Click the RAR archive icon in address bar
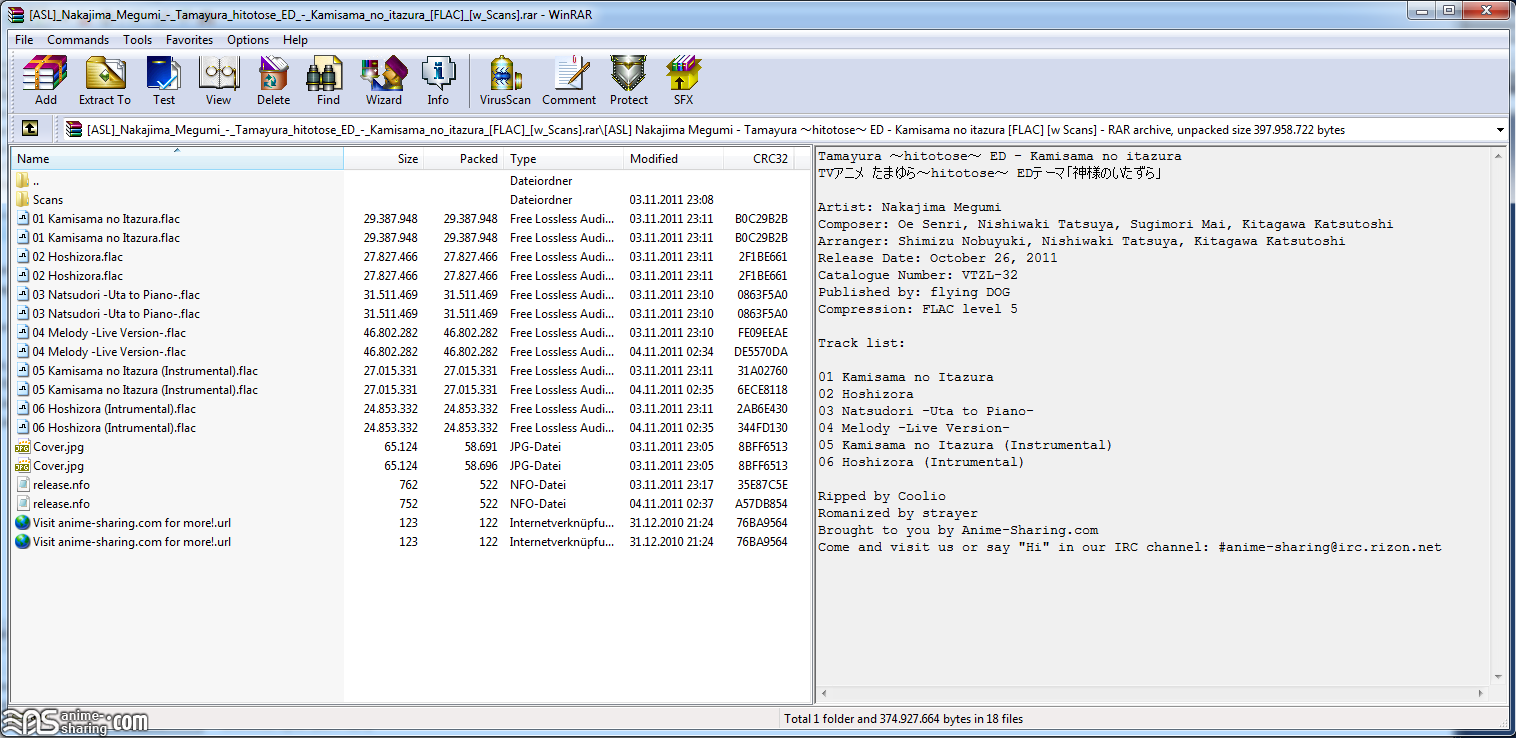The width and height of the screenshot is (1516, 738). pos(74,129)
